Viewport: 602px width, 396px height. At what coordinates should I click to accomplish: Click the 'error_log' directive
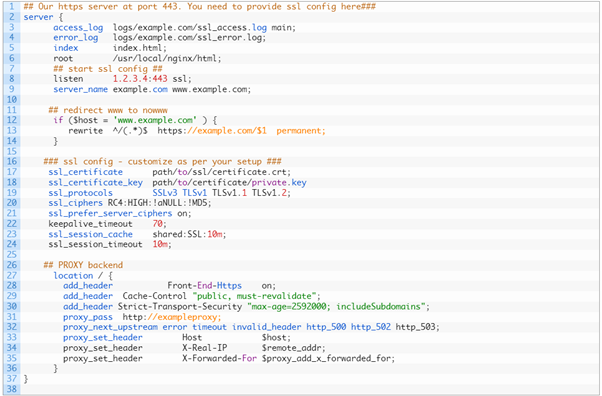coord(75,38)
